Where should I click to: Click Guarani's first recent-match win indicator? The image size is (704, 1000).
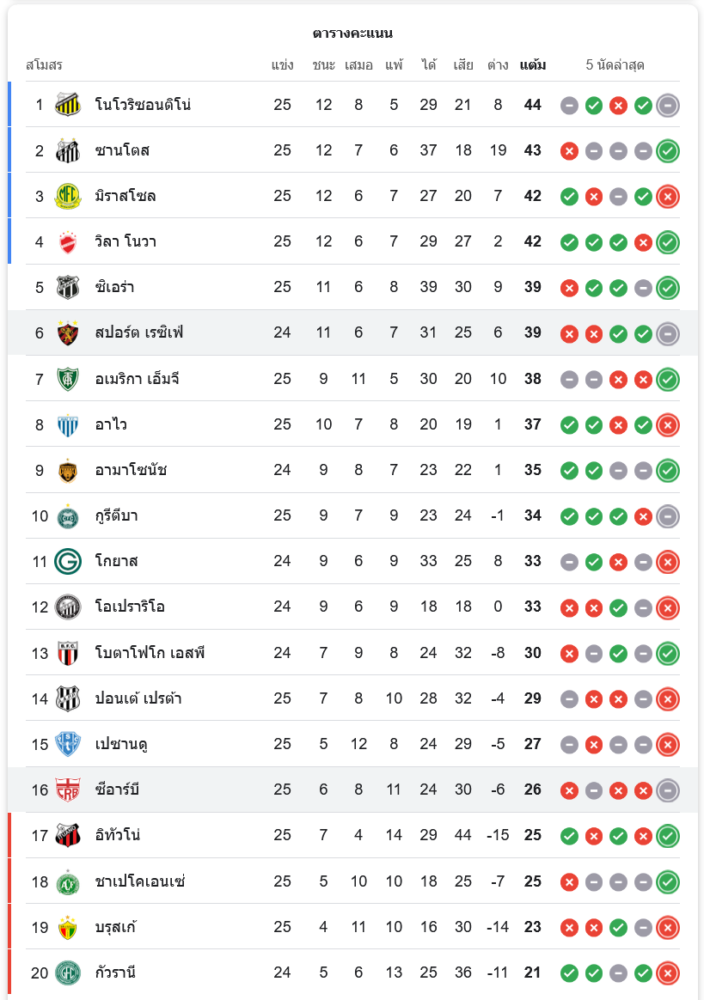[570, 972]
